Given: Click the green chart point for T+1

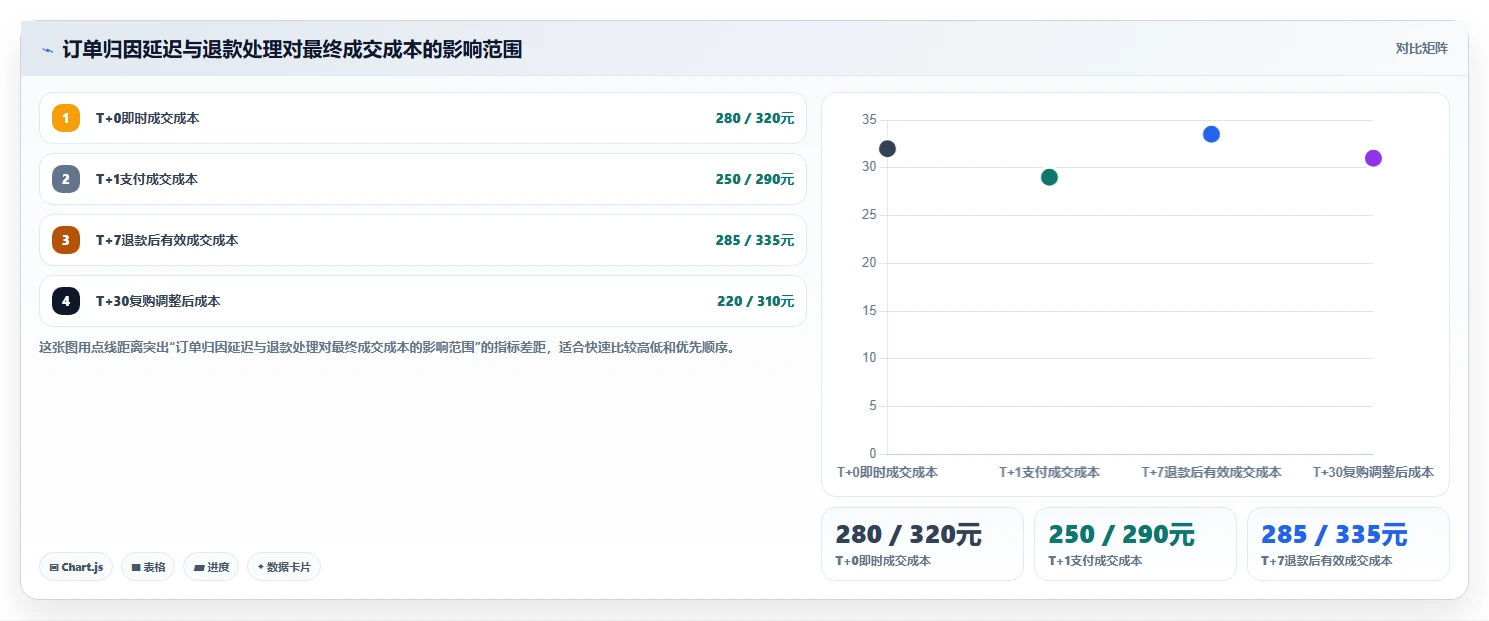Looking at the screenshot, I should [1049, 177].
